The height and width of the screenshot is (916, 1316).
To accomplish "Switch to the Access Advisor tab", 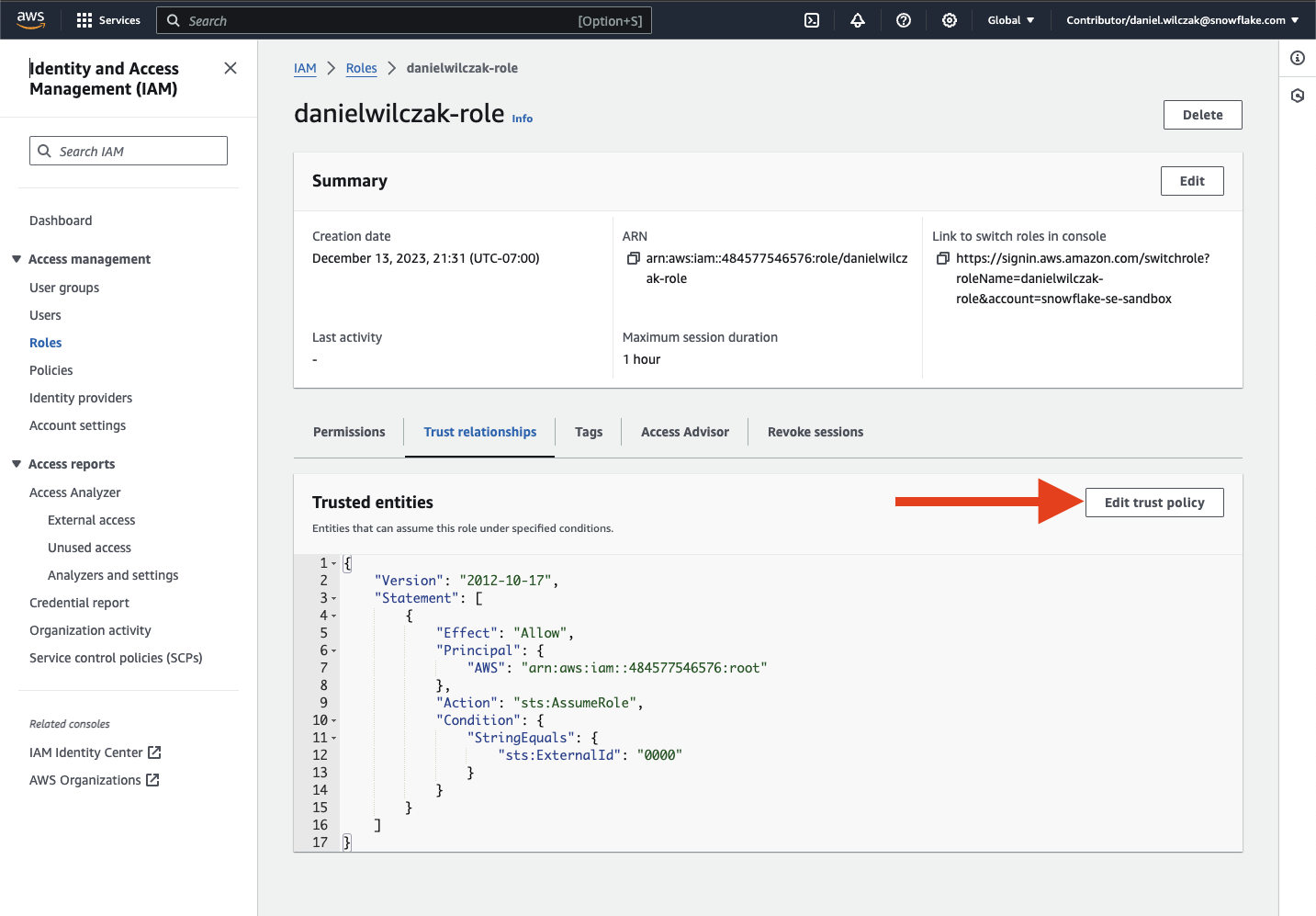I will pos(684,432).
